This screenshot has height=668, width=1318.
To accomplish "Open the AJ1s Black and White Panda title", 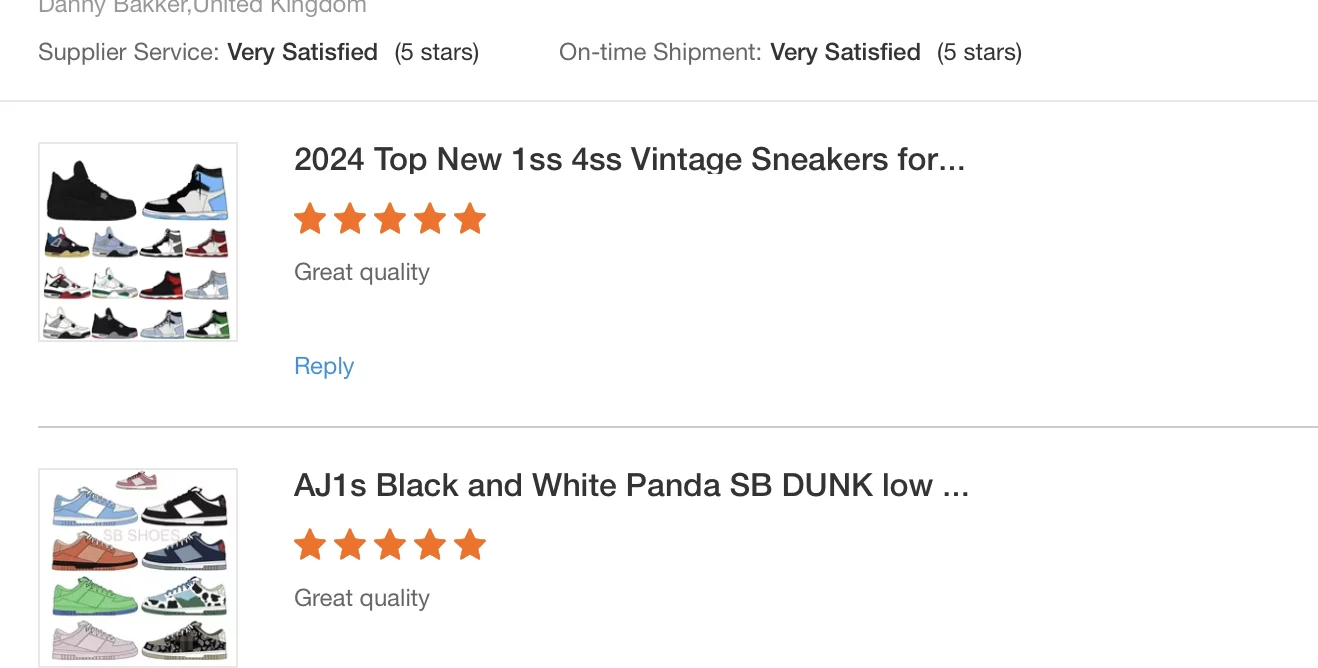I will pos(631,485).
